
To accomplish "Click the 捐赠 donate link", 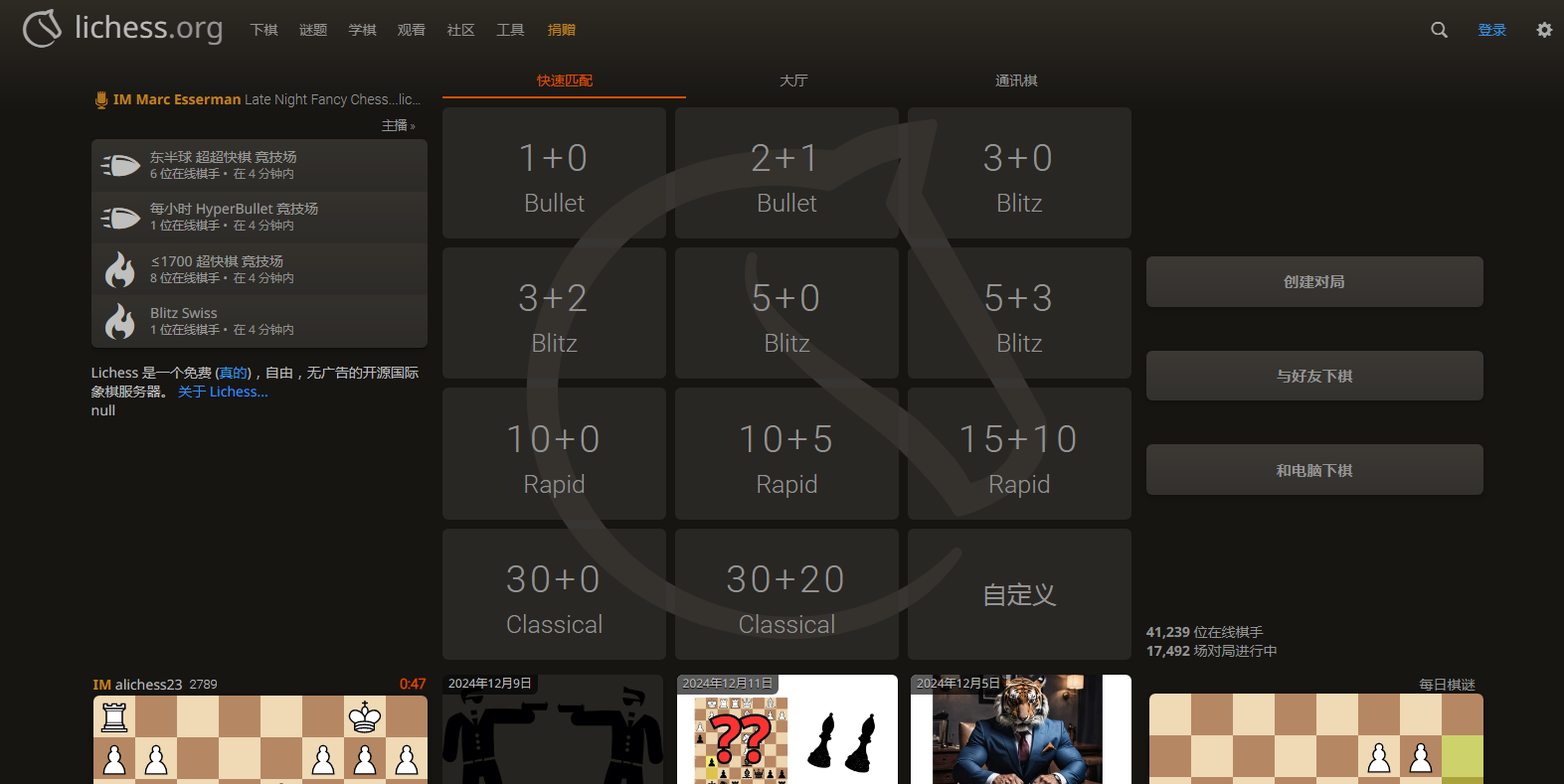I will coord(562,30).
